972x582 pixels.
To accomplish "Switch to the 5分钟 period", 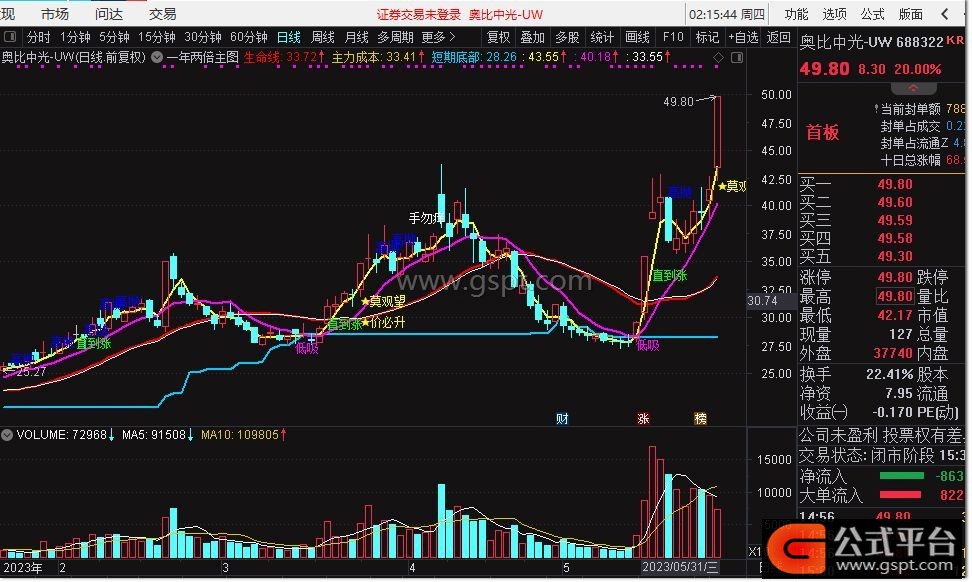I will [115, 37].
